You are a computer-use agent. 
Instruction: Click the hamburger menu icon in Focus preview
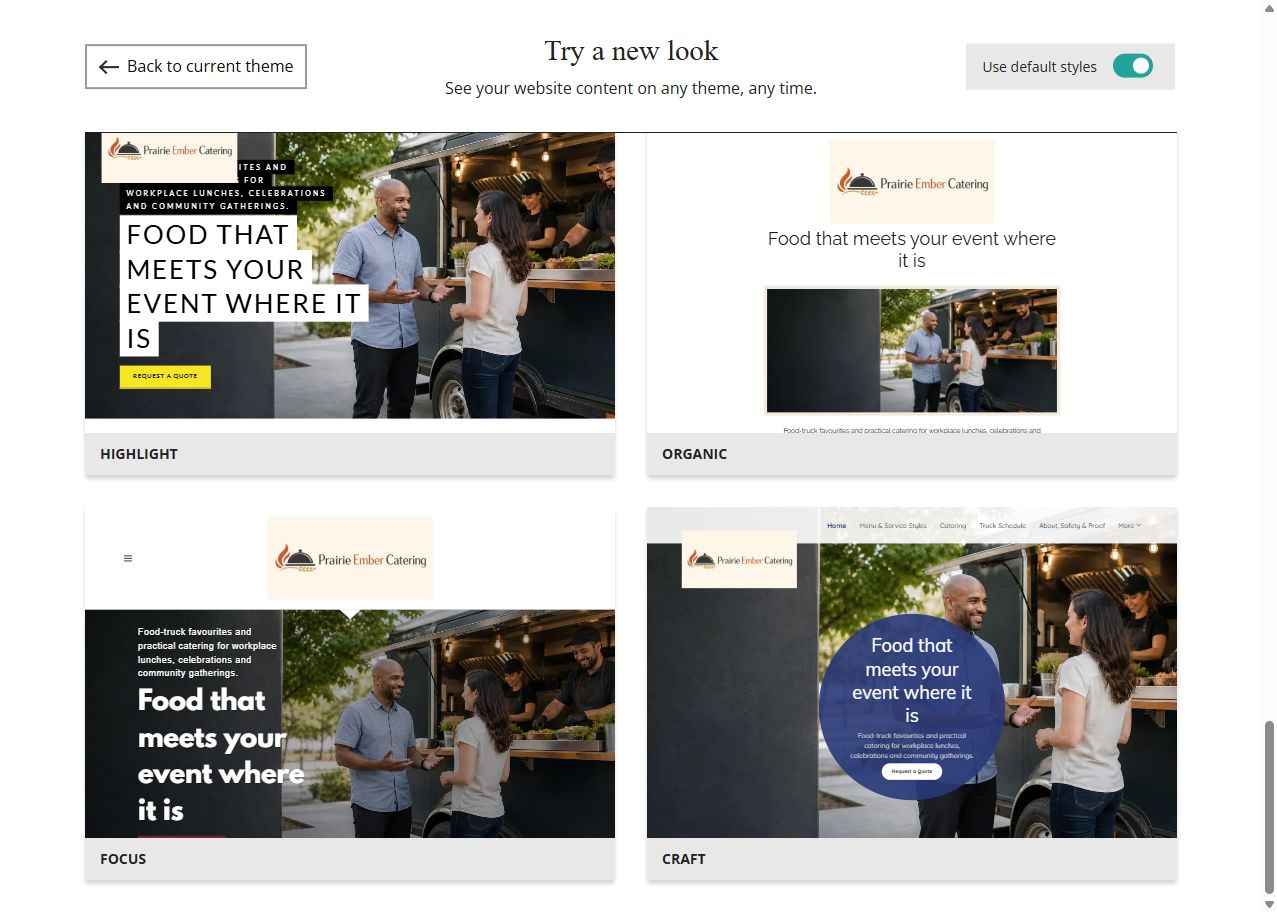point(128,558)
